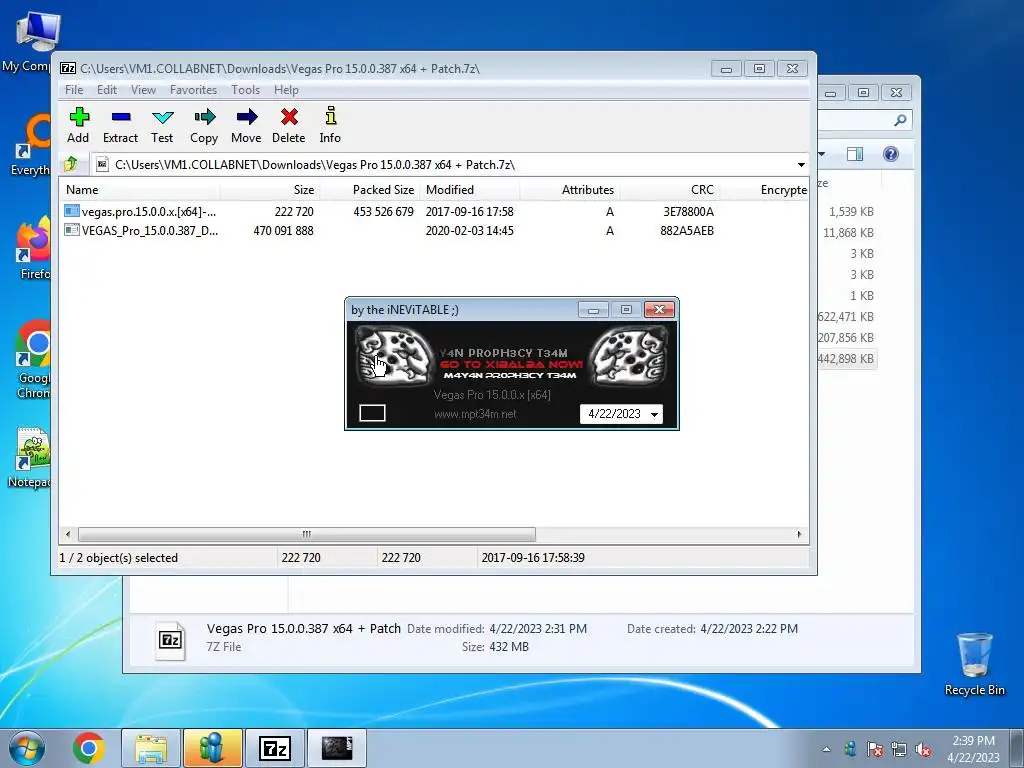Viewport: 1024px width, 768px height.
Task: Switch to the patcher taskbar button
Action: [337, 748]
